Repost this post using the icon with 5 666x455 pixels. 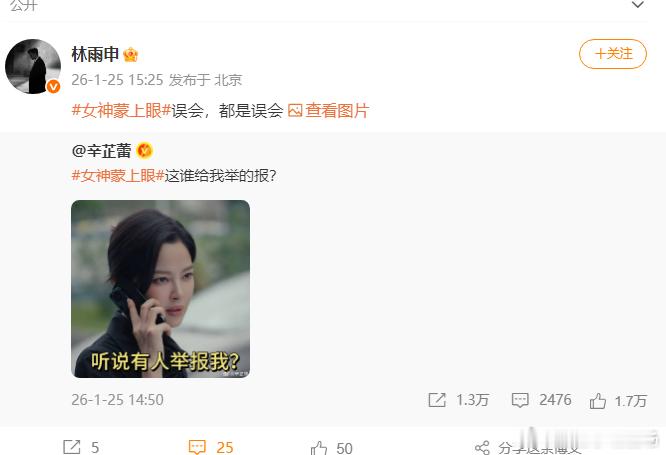[x=71, y=447]
